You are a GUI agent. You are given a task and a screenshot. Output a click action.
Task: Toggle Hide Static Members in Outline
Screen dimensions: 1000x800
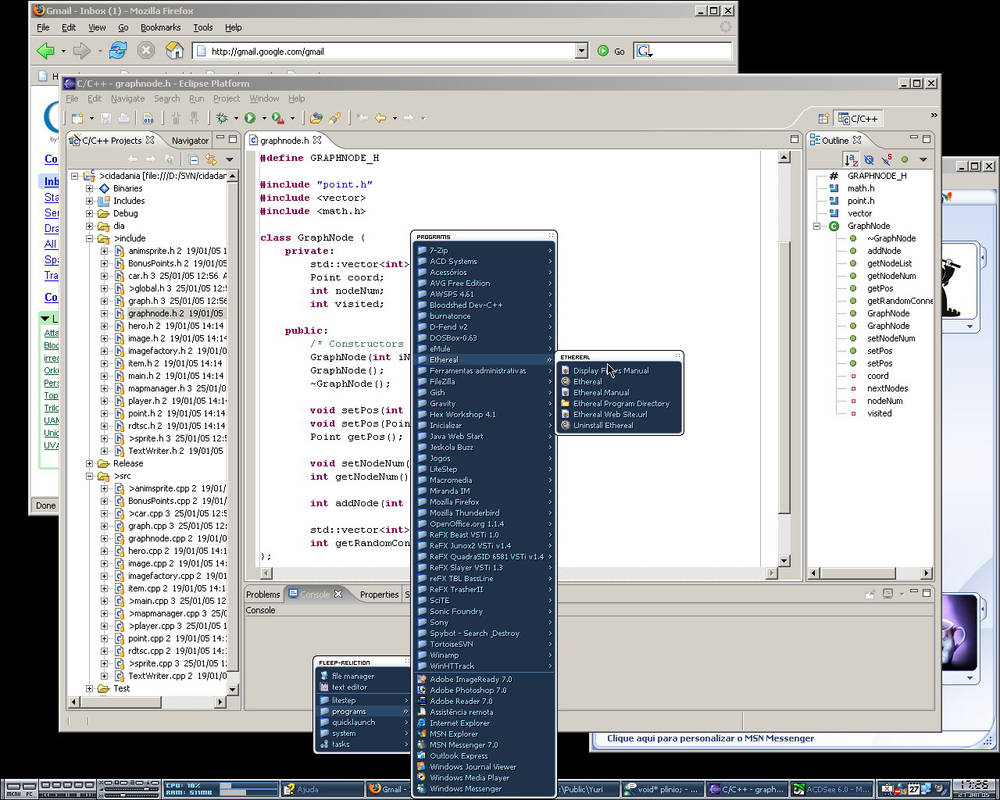coord(886,160)
